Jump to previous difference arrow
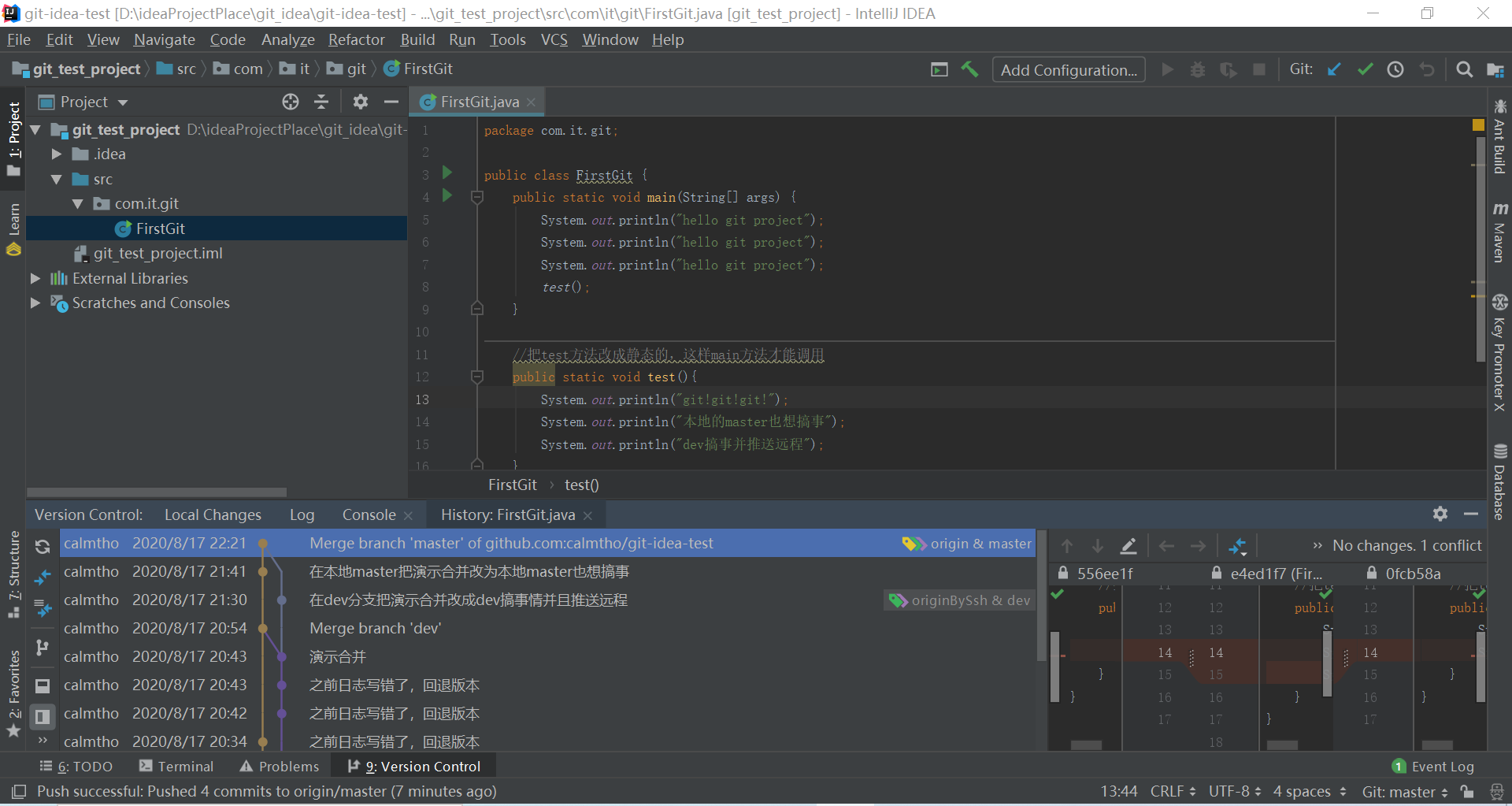This screenshot has width=1512, height=806. point(1067,545)
